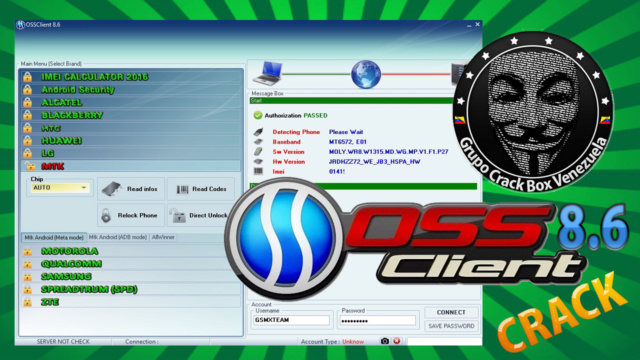This screenshot has width=640, height=360.
Task: Click the CONNECT button
Action: coord(451,312)
